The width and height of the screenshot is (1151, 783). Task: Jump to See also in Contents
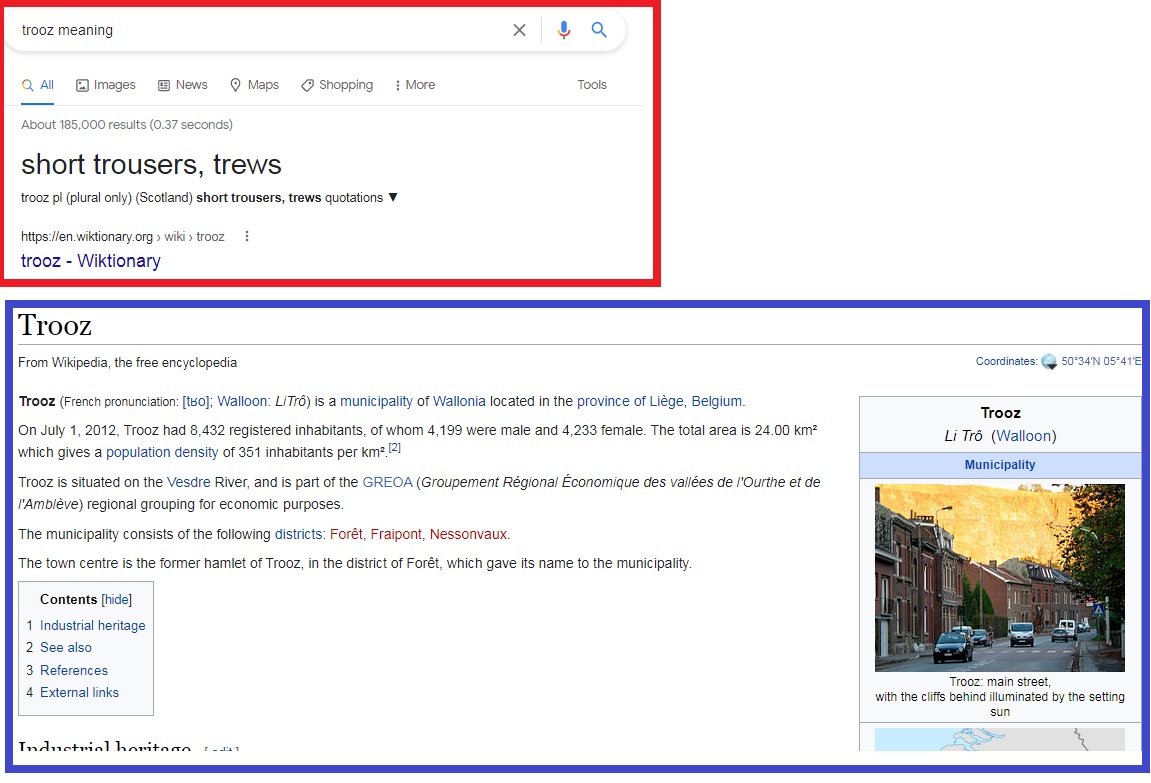coord(66,647)
